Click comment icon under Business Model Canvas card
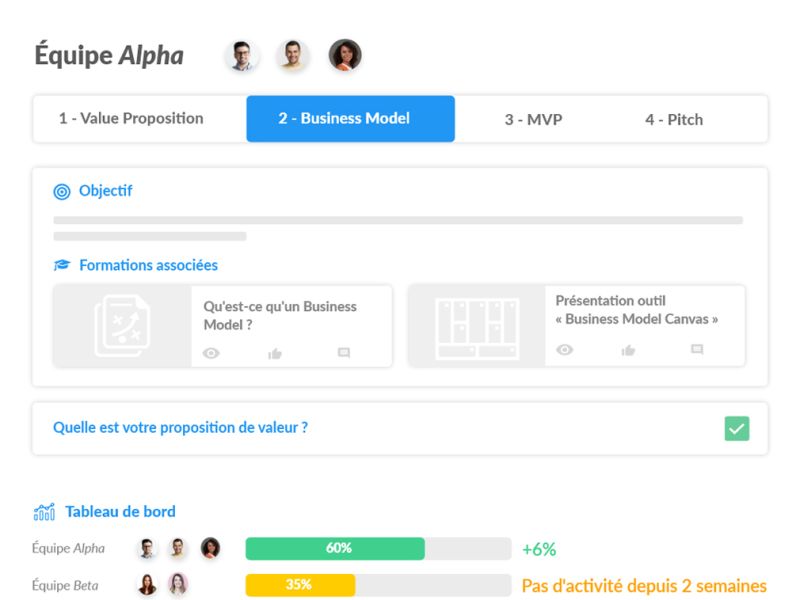Screen dimensions: 800x600 (697, 350)
